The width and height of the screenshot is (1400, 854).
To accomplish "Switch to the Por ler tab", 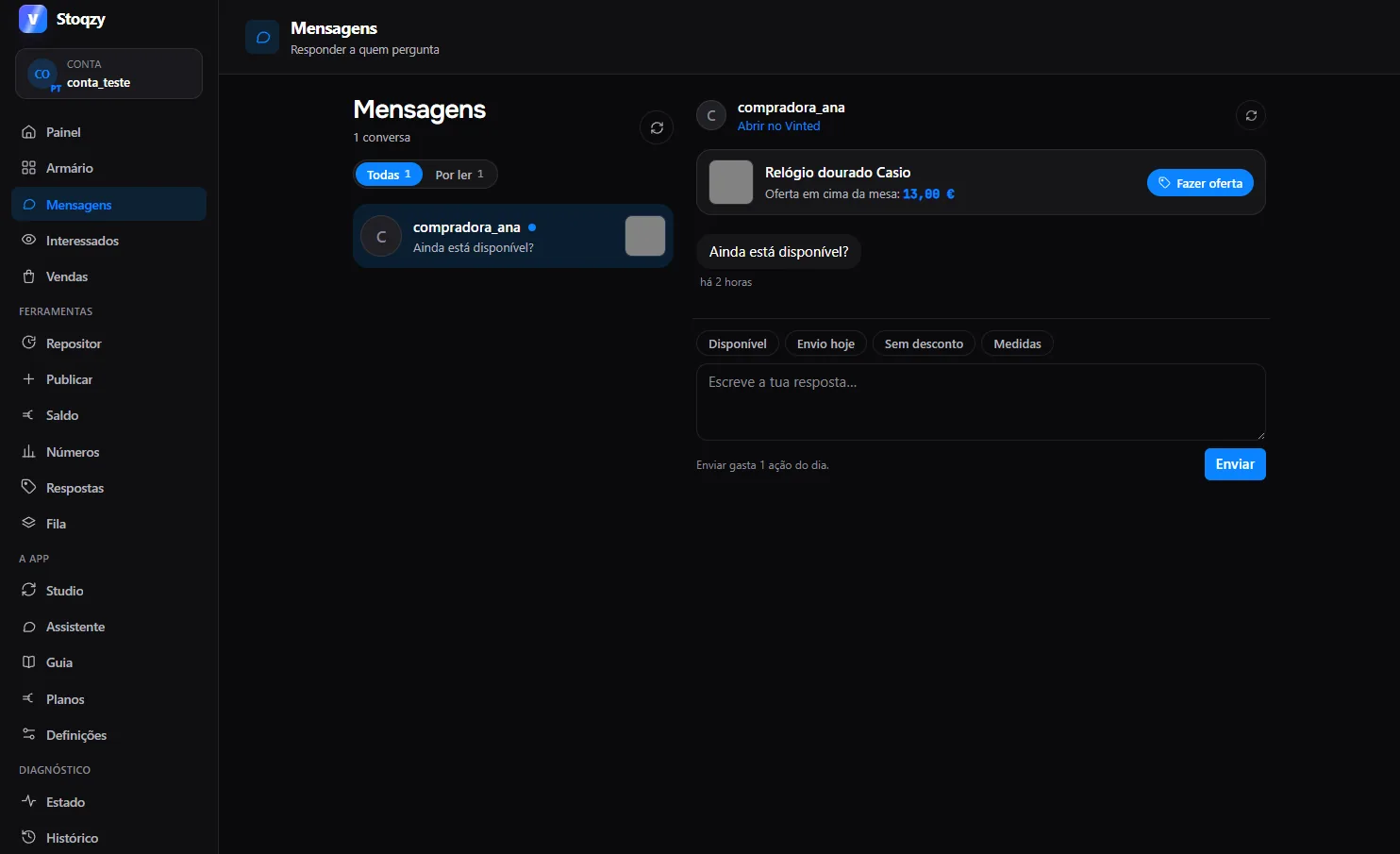I will [459, 175].
